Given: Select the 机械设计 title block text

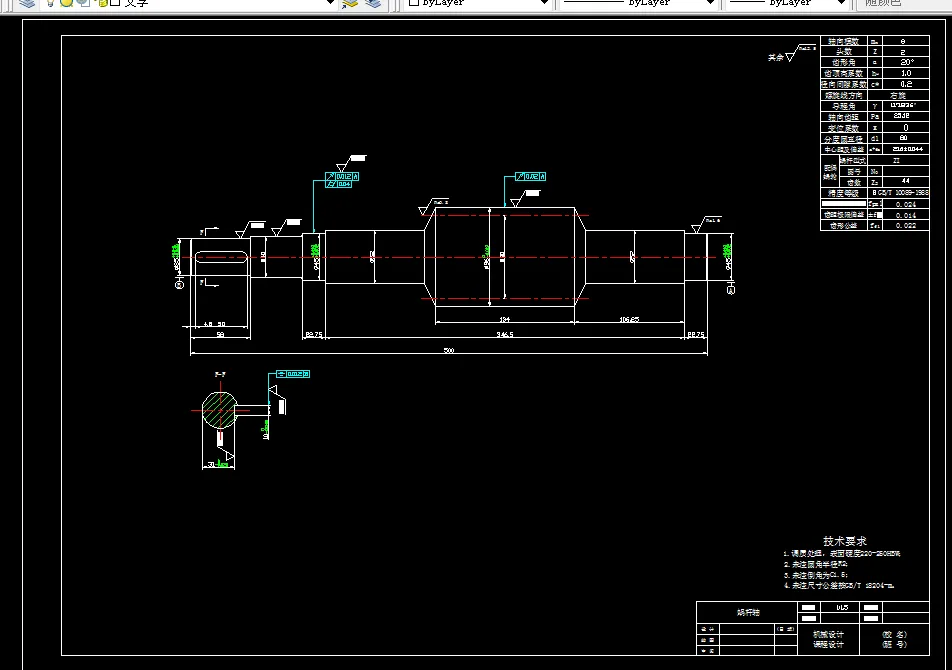Looking at the screenshot, I should click(828, 634).
